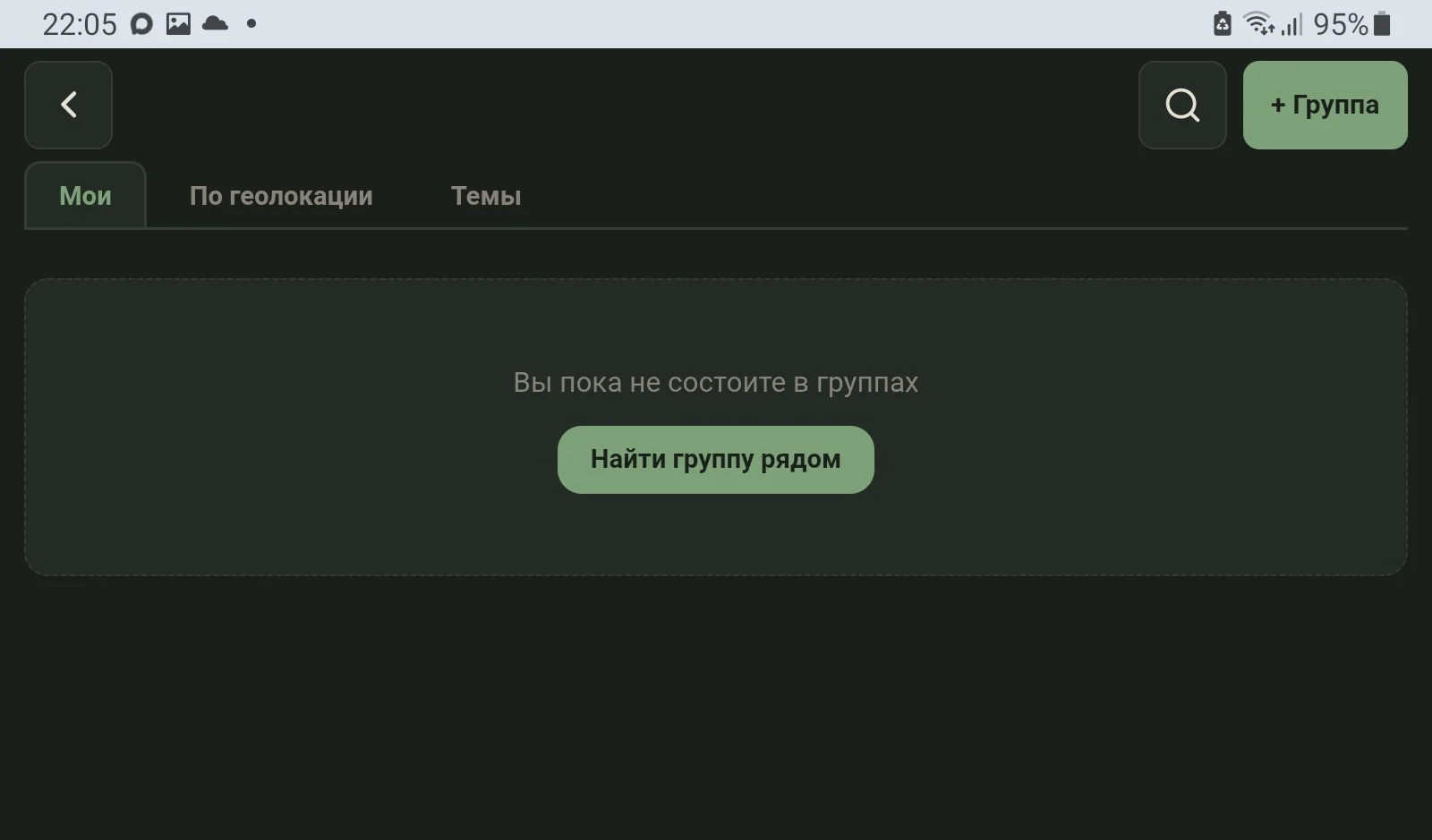Tap the clock reading 22:05

point(80,24)
